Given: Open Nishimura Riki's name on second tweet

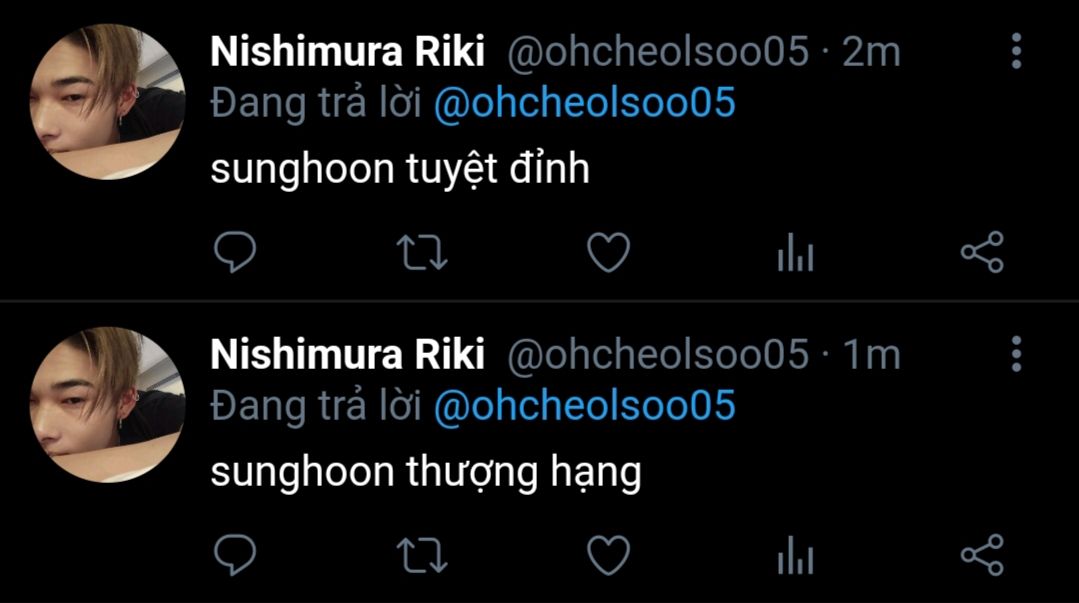Looking at the screenshot, I should point(347,354).
